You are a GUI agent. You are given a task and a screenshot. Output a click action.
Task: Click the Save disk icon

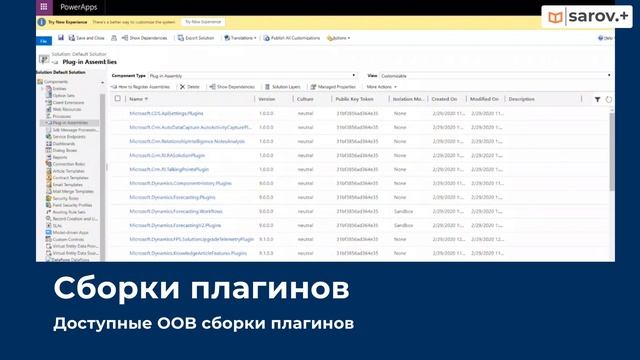point(60,38)
